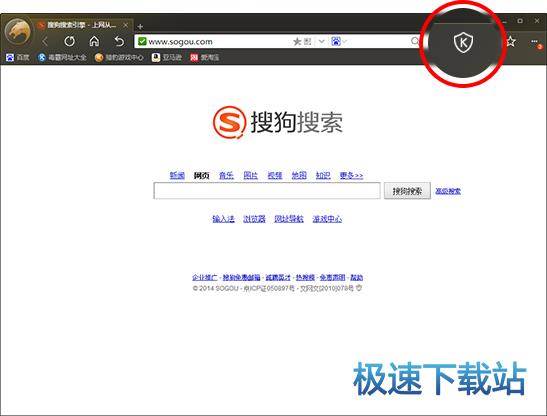Image resolution: width=547 pixels, height=416 pixels.
Task: Click the green security check icon
Action: coord(142,42)
